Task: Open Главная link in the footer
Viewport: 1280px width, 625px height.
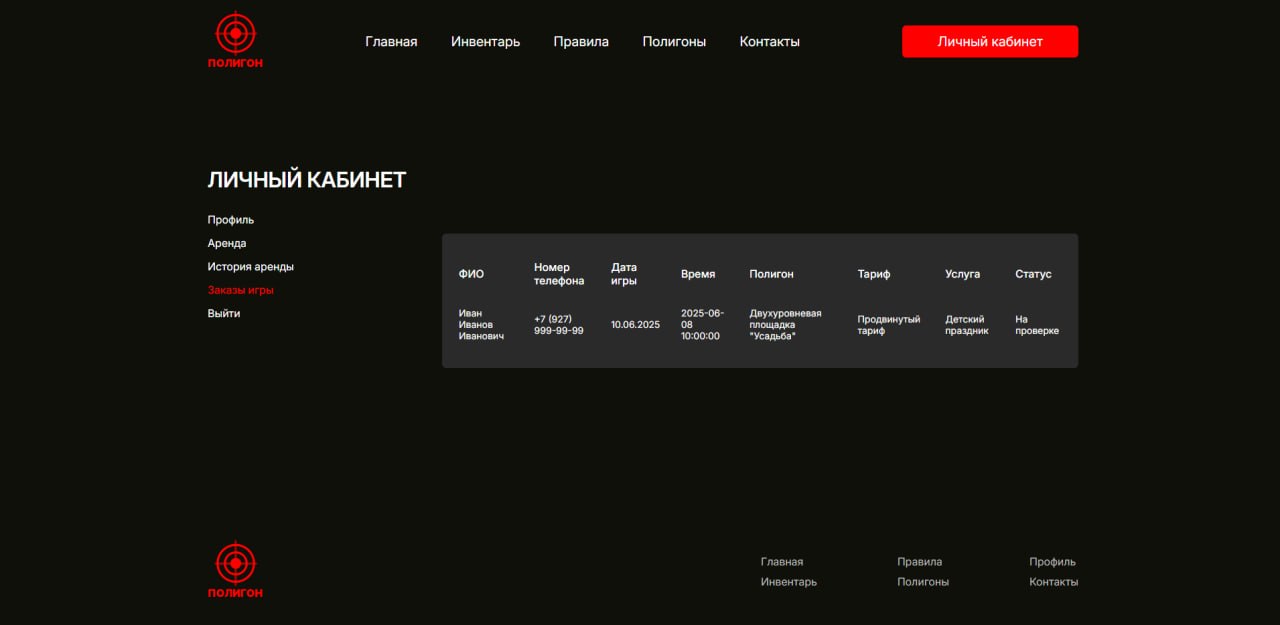Action: (782, 562)
